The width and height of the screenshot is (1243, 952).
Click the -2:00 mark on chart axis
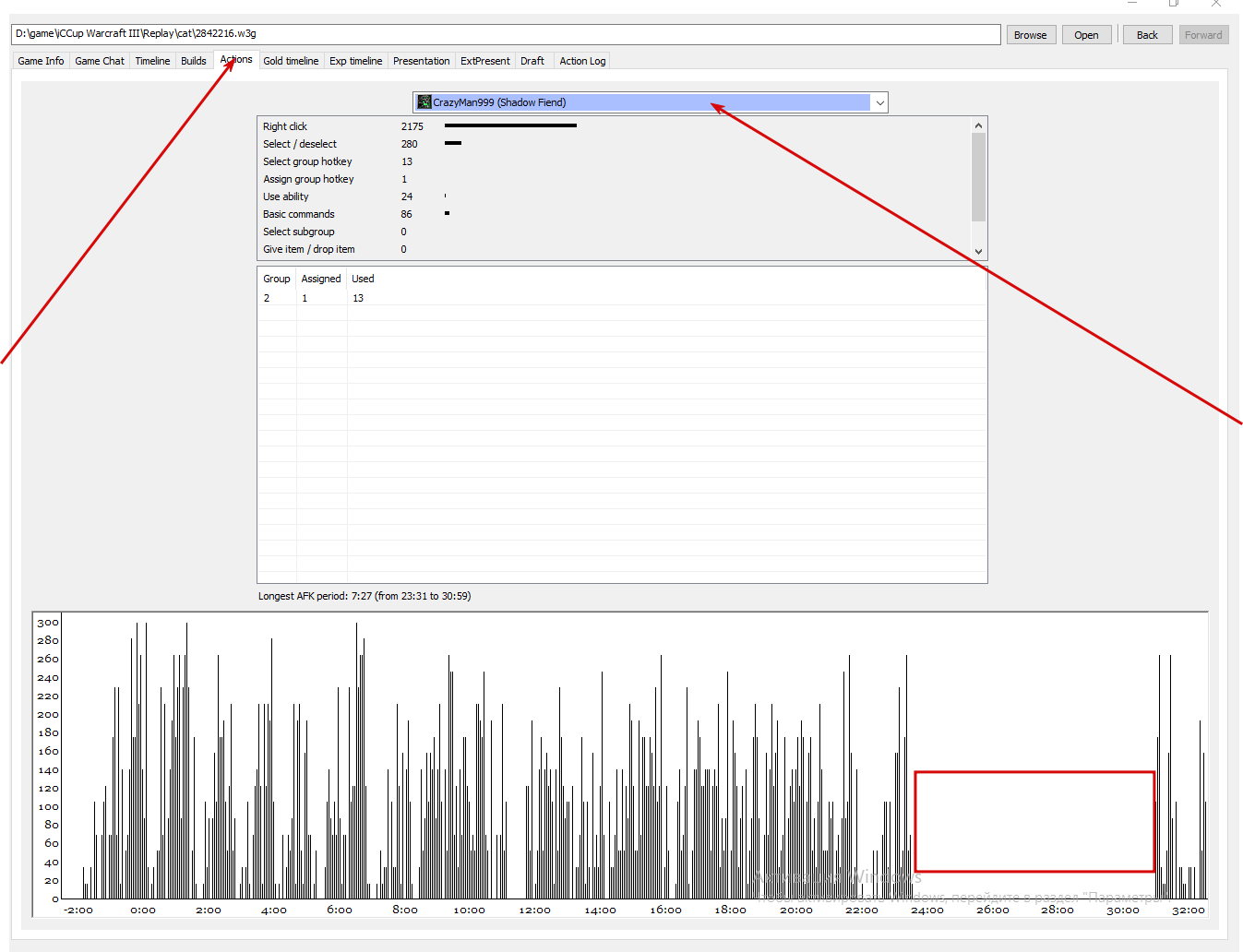click(78, 910)
